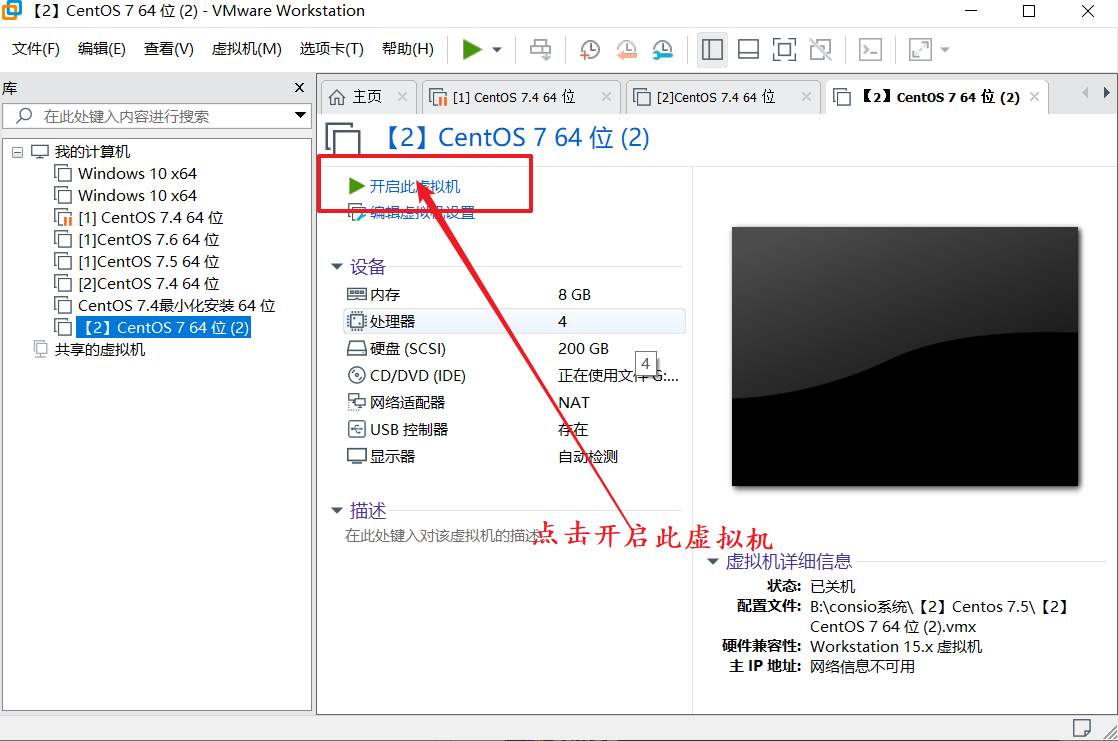Image resolution: width=1118 pixels, height=741 pixels.
Task: Open the console view icon
Action: pyautogui.click(x=871, y=49)
